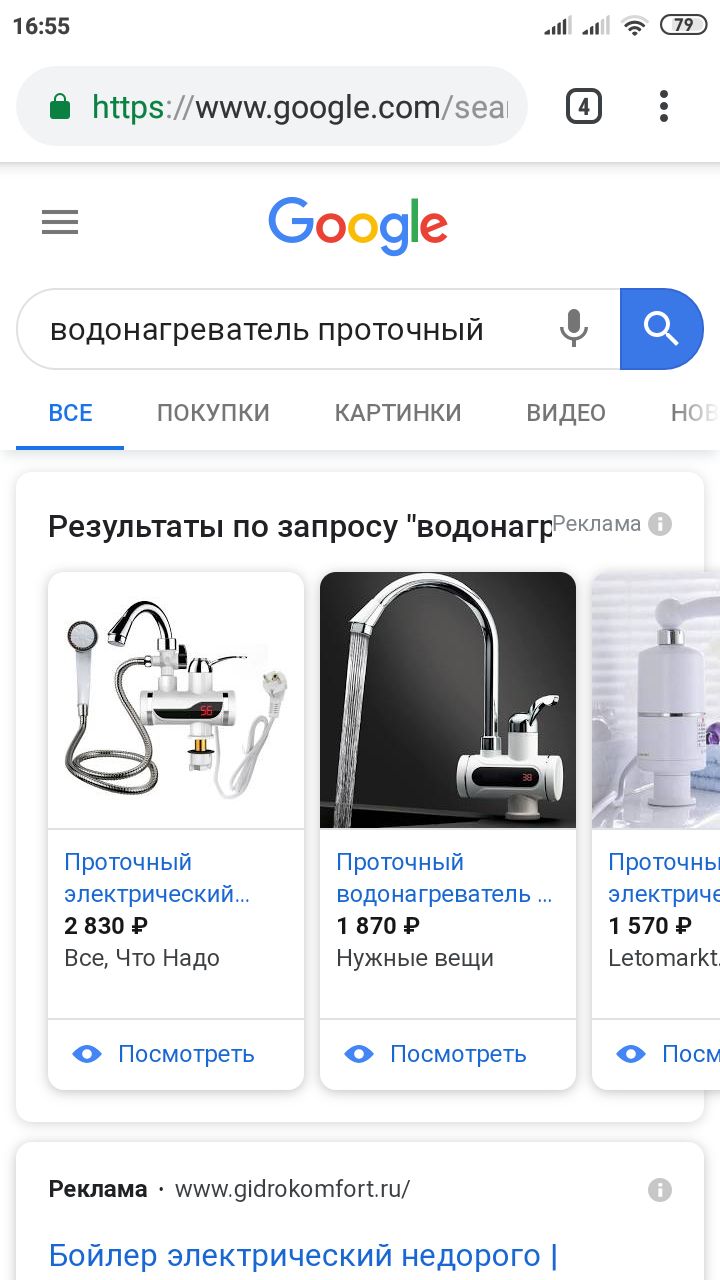Click the info icon next to gidrokomfort.ru ad
Screen dimensions: 720x1280
(660, 1189)
